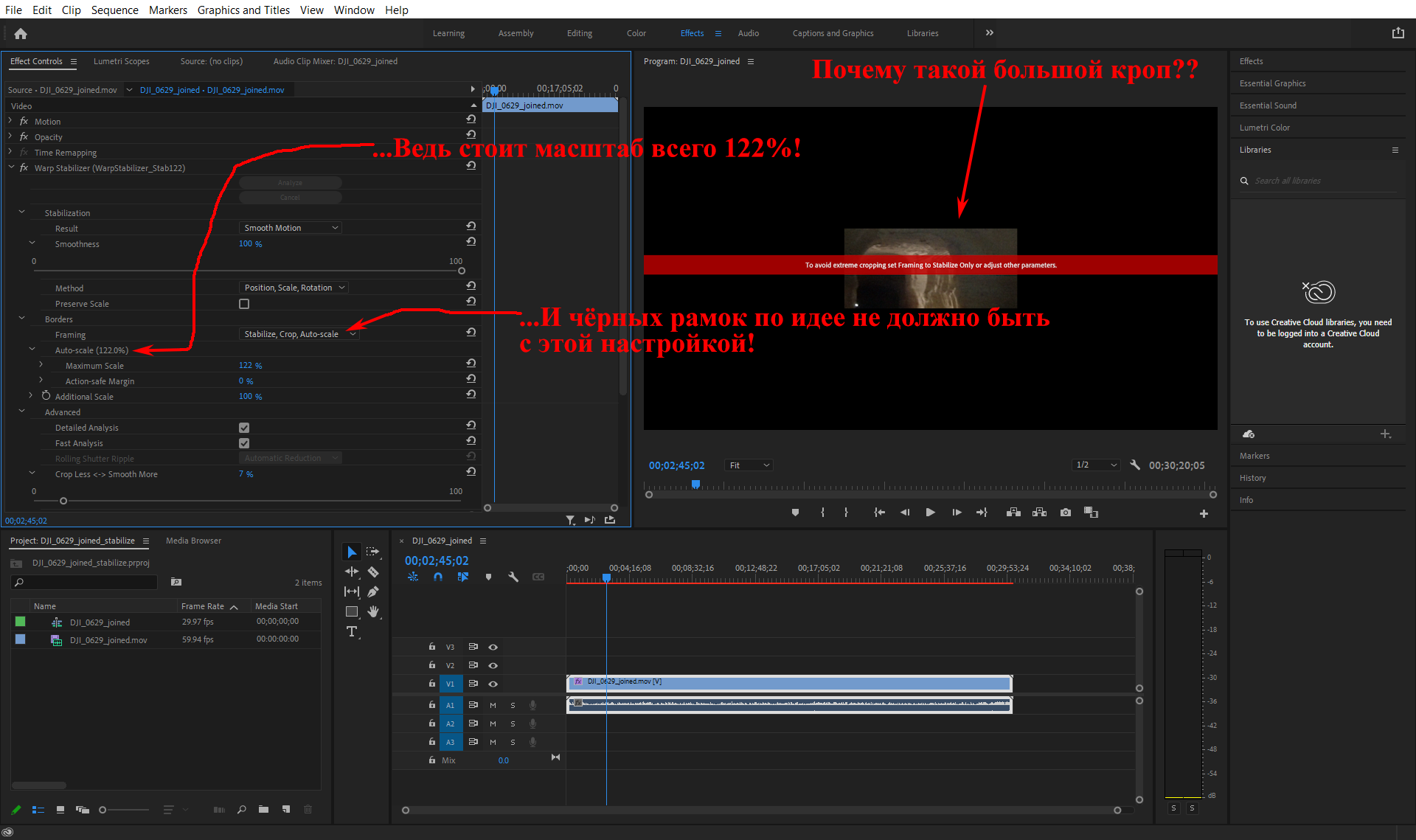Select the Ripple Edit tool
This screenshot has height=840, width=1416.
pyautogui.click(x=352, y=572)
